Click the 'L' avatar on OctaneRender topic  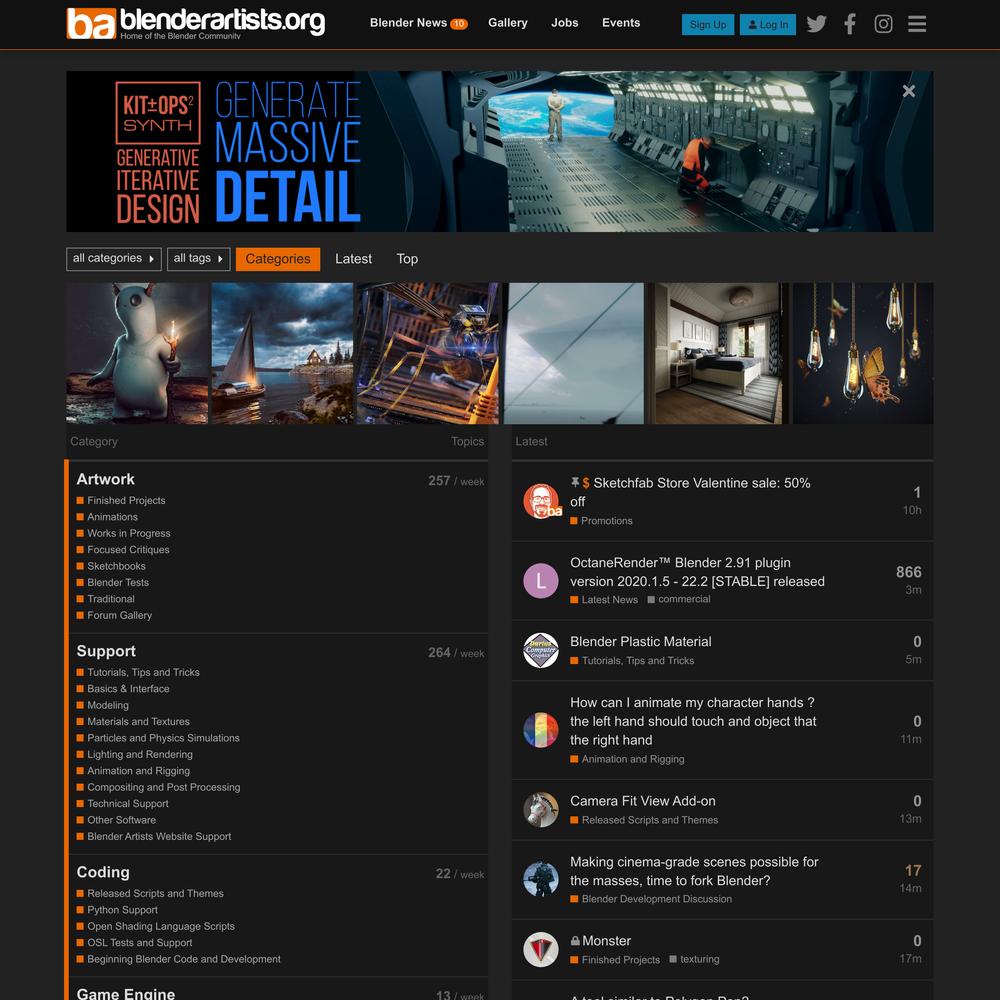pos(541,580)
